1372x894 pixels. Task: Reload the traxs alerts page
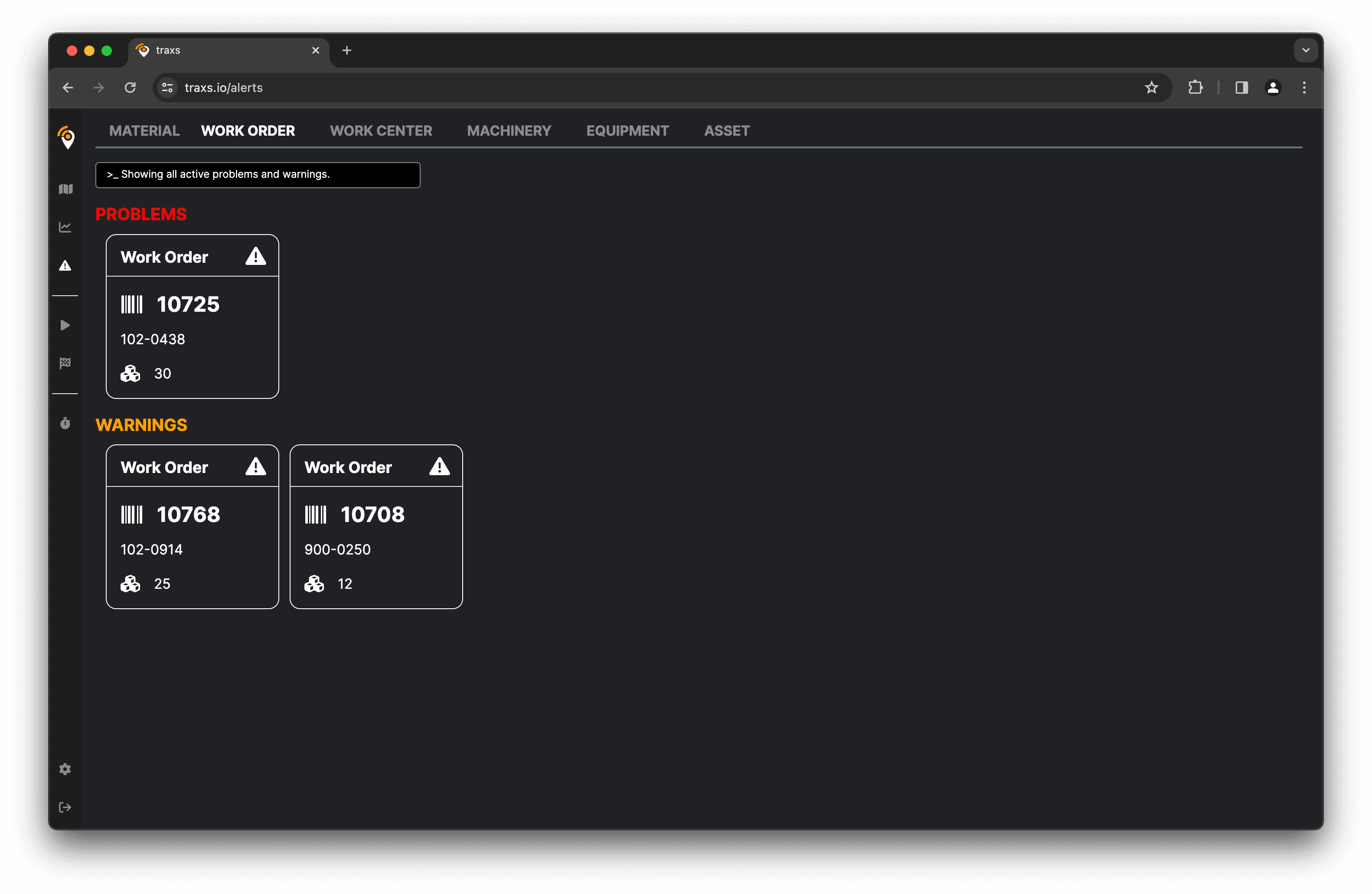pos(130,88)
